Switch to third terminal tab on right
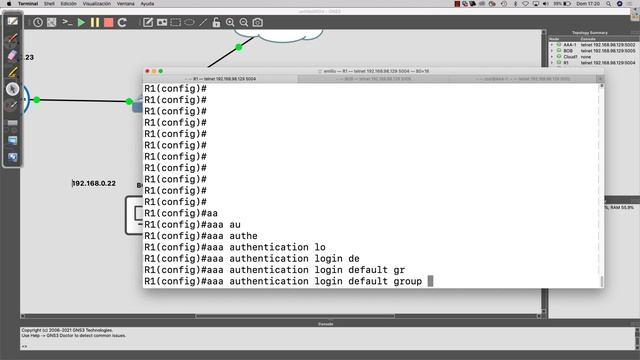 (x=522, y=79)
